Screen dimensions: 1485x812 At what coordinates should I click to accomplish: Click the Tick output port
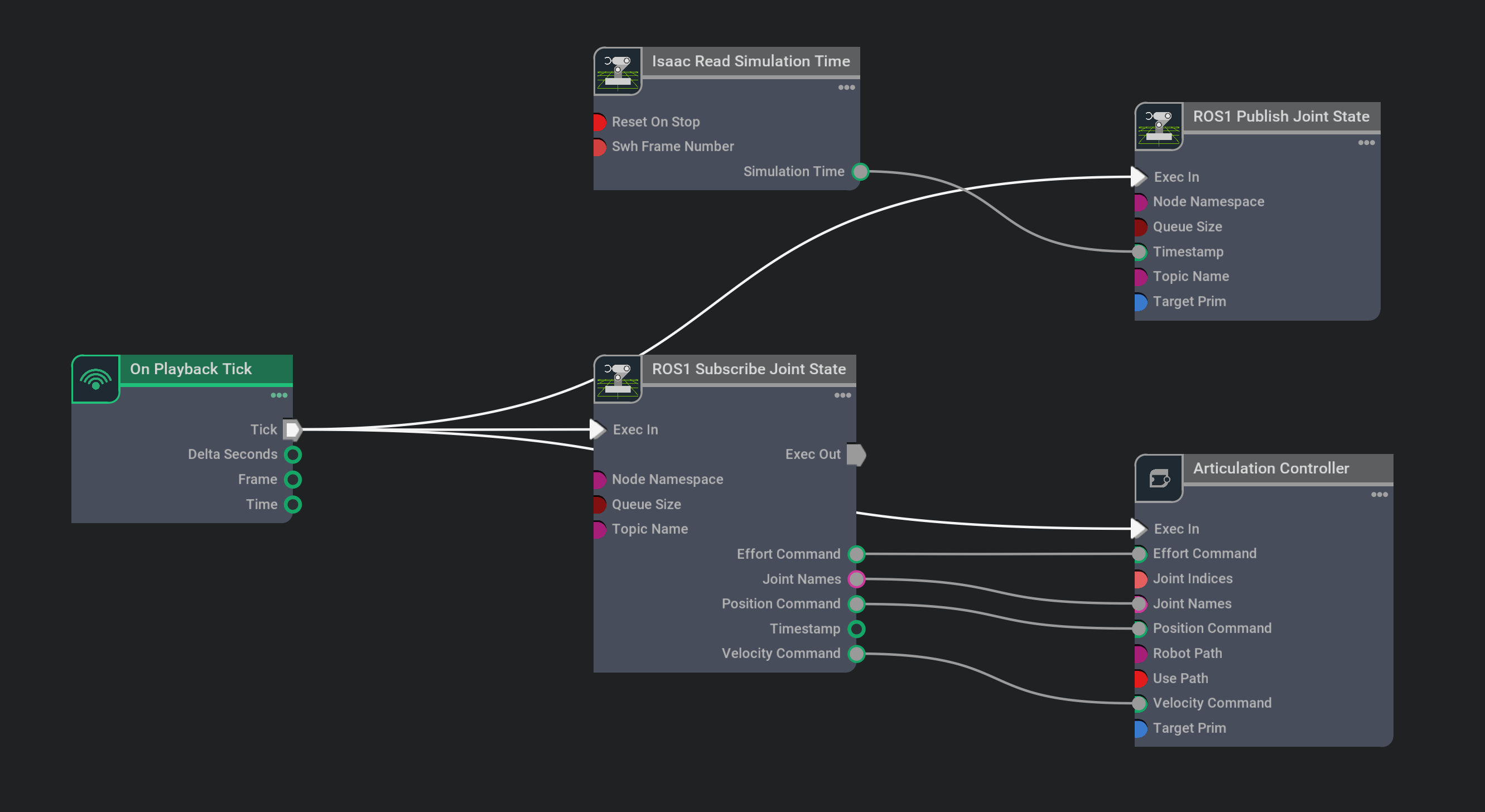coord(293,429)
